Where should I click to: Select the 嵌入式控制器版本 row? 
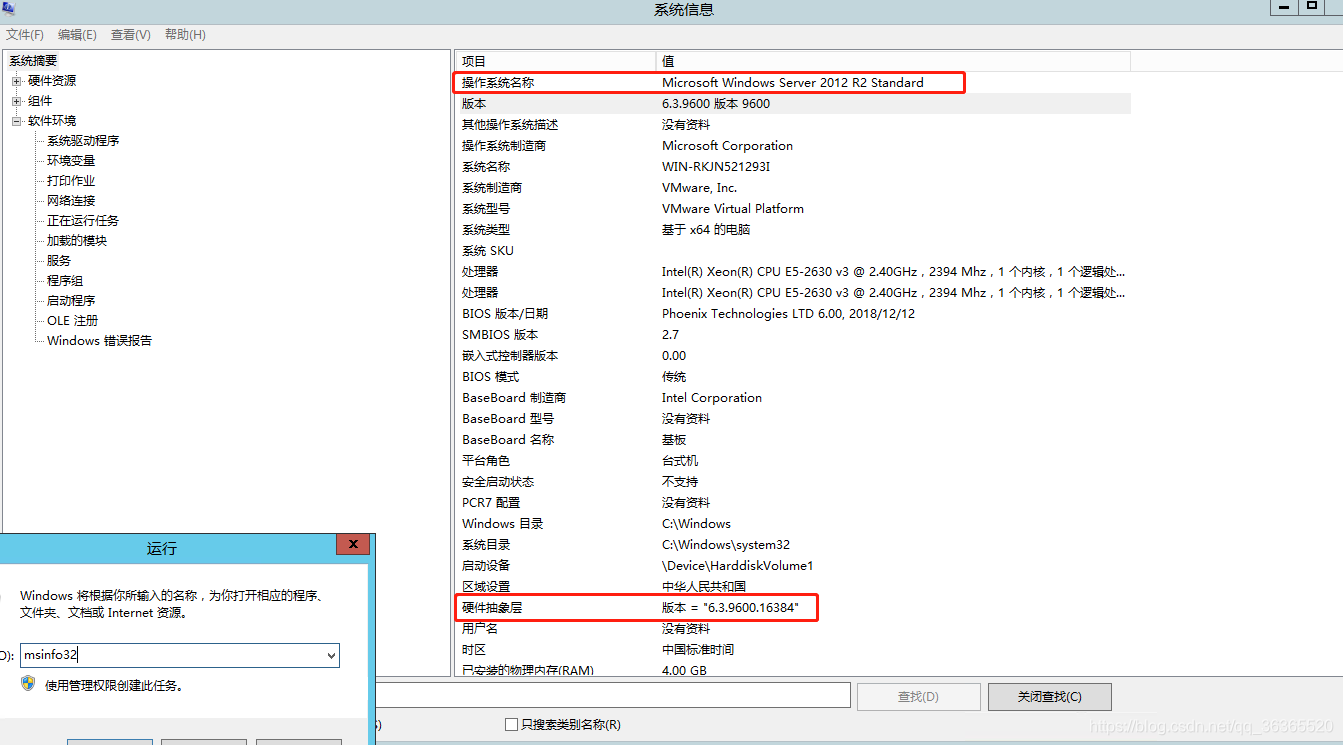coord(793,356)
